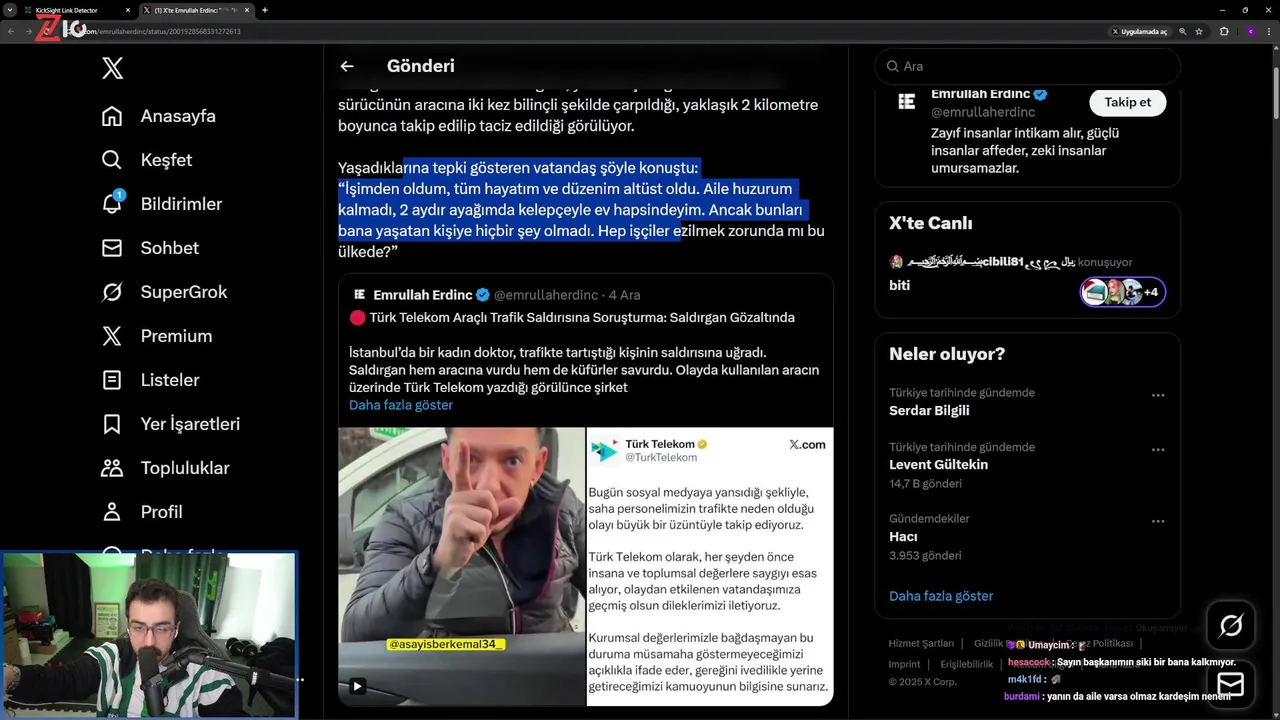Image resolution: width=1280 pixels, height=720 pixels.
Task: Click the 'X'te Canlı' heading
Action: point(930,223)
